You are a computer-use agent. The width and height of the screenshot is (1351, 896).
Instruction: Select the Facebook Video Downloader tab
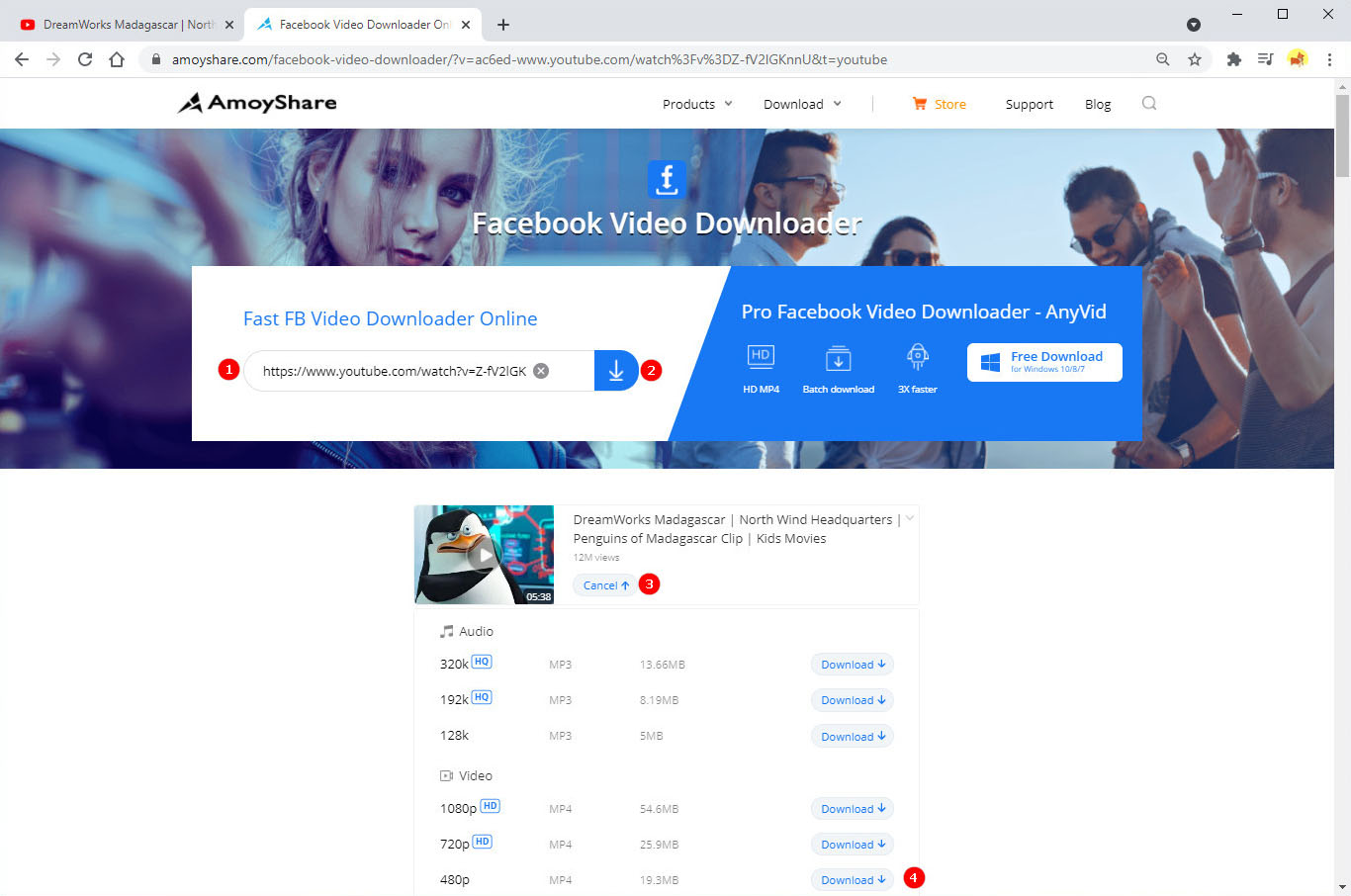tap(363, 25)
